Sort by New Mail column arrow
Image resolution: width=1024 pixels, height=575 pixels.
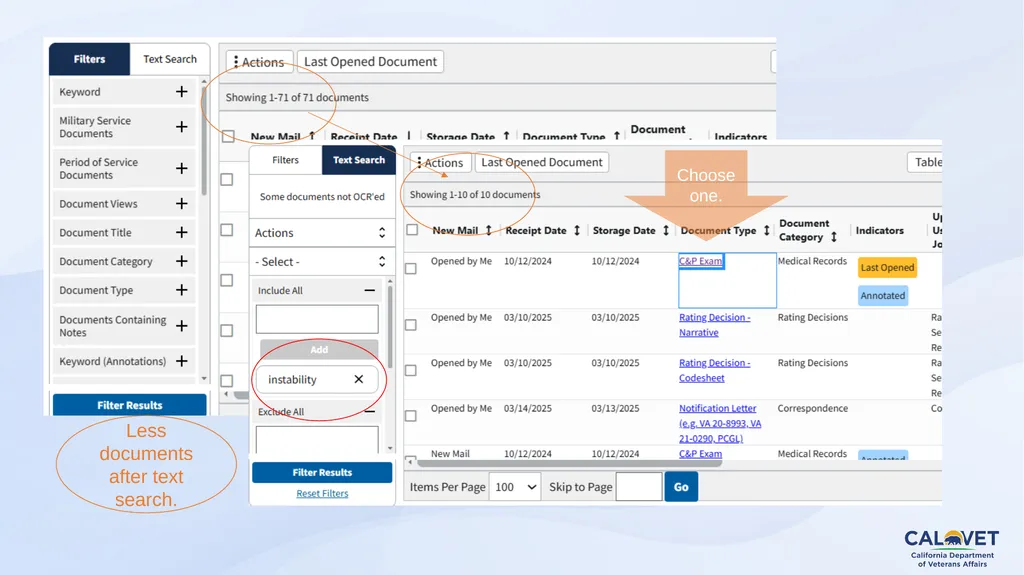(488, 230)
